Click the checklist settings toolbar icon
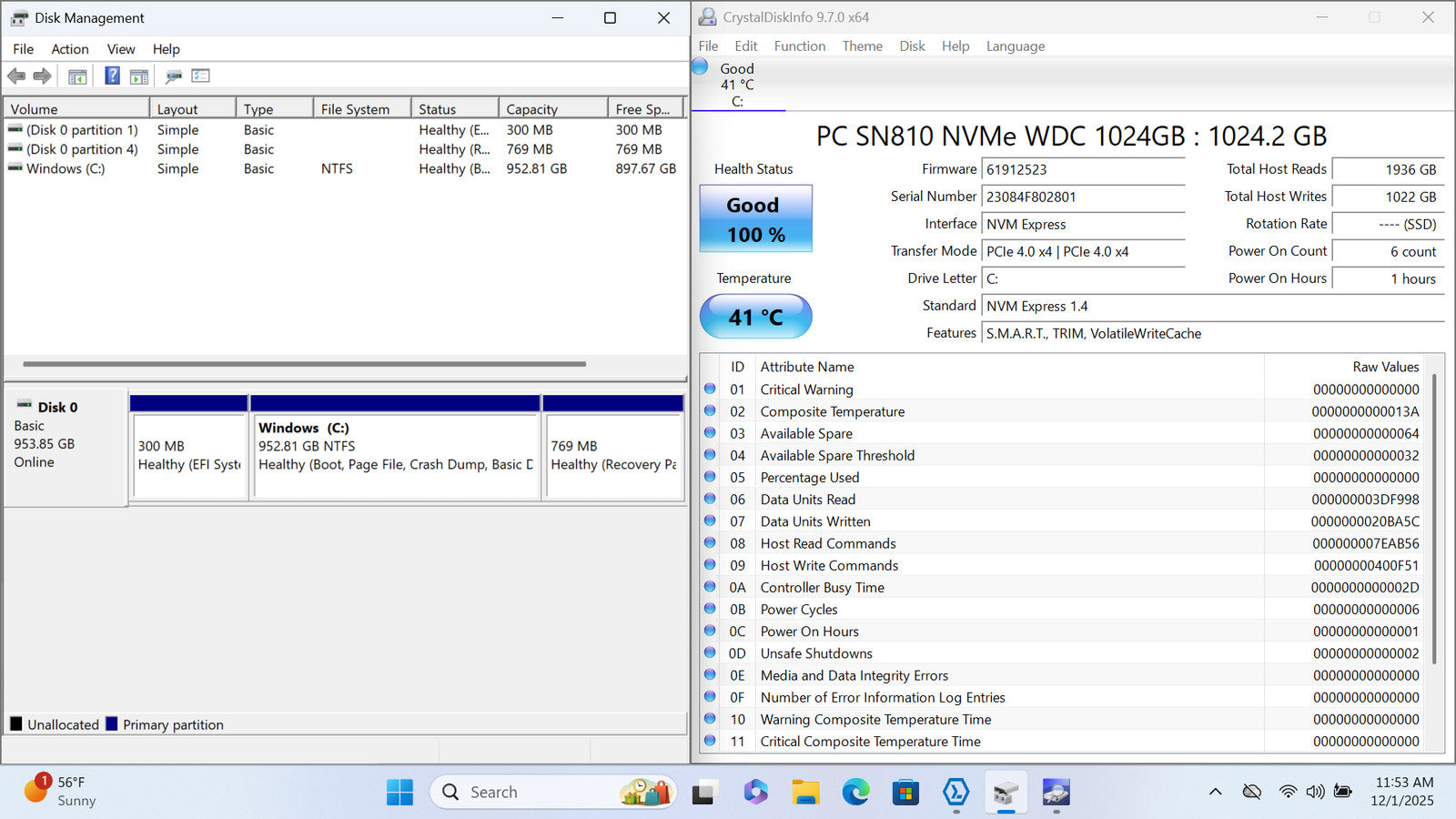Screen dimensions: 1456x819 (x=200, y=76)
